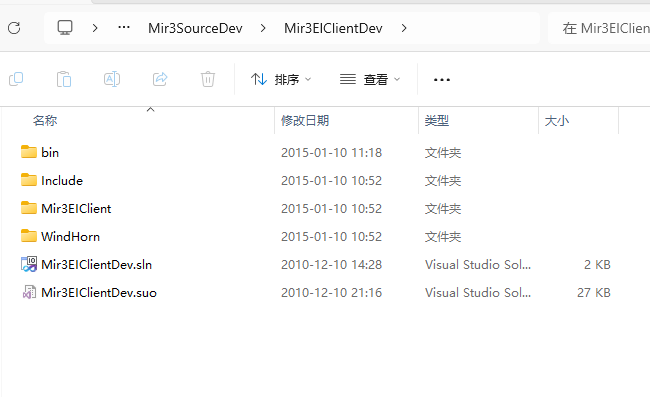Click the Delete trash icon in the toolbar
Image resolution: width=650 pixels, height=397 pixels.
(x=208, y=79)
